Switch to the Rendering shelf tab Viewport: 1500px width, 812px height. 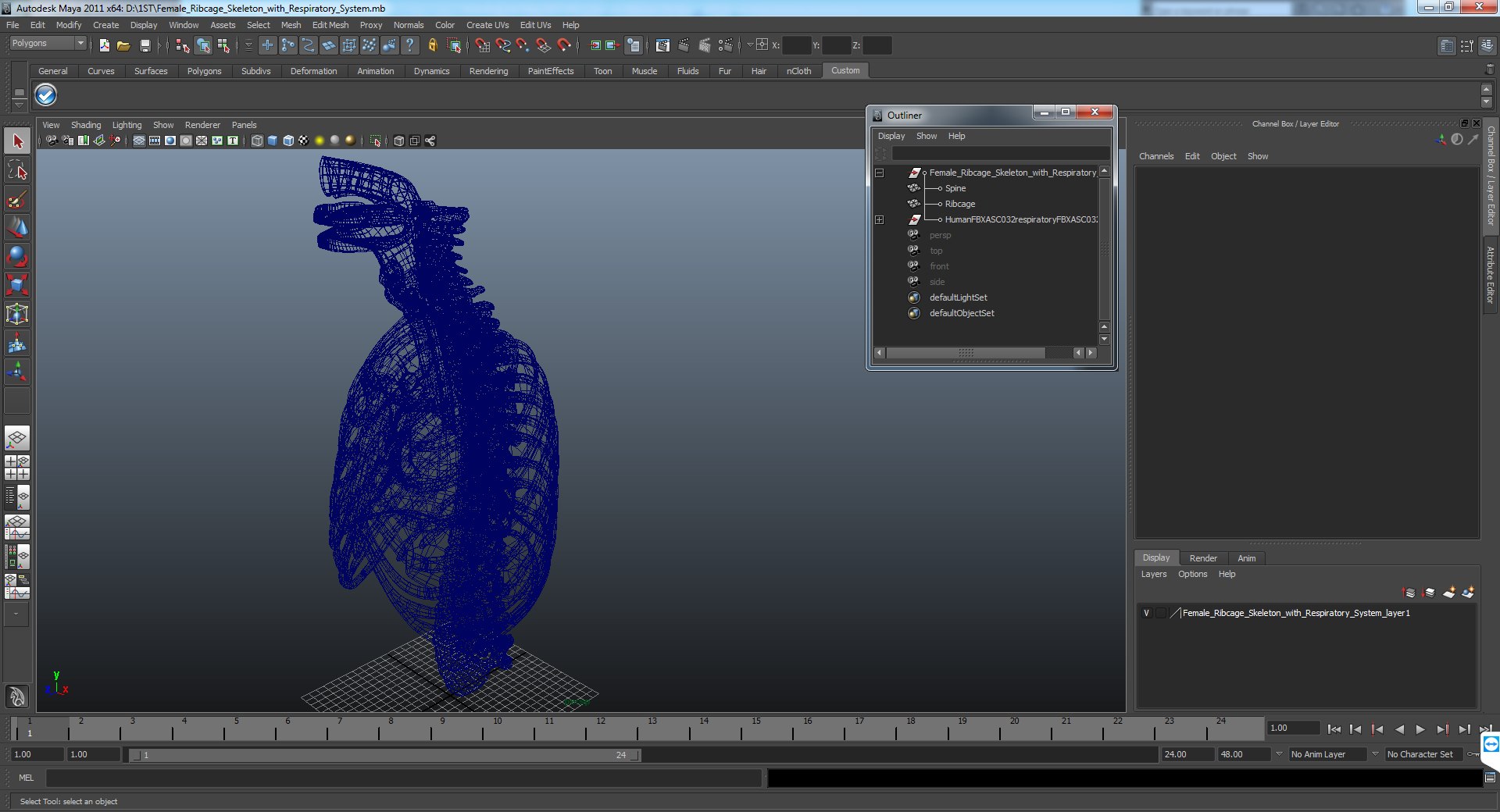(488, 71)
